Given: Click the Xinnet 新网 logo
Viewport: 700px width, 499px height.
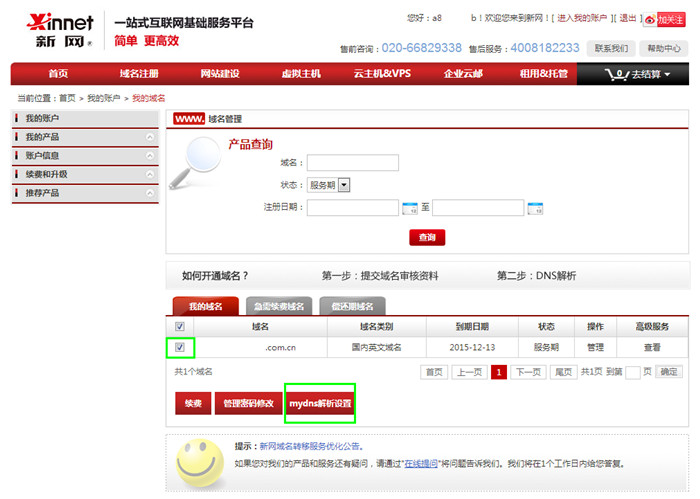Looking at the screenshot, I should 60,30.
